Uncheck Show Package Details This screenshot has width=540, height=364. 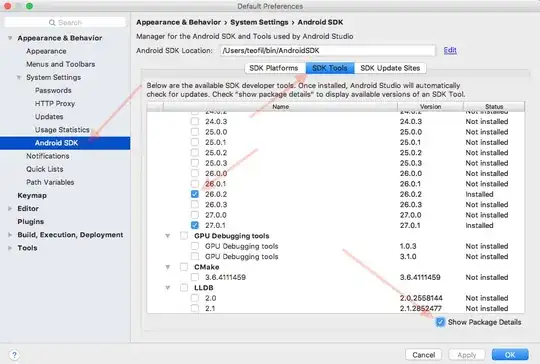440,322
